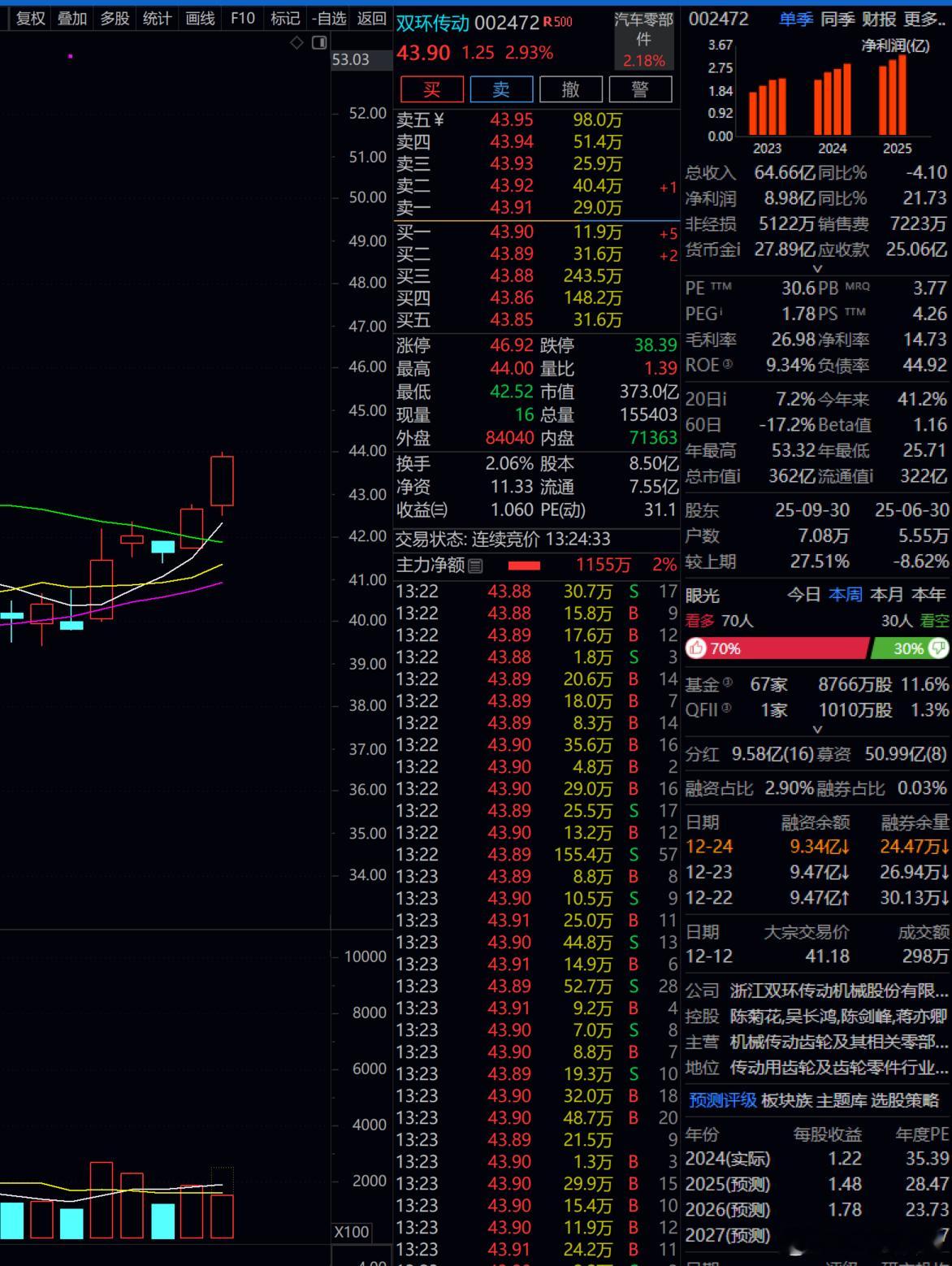This screenshot has height=1266, width=952.
Task: Open the 预测评级 tab
Action: [723, 1100]
